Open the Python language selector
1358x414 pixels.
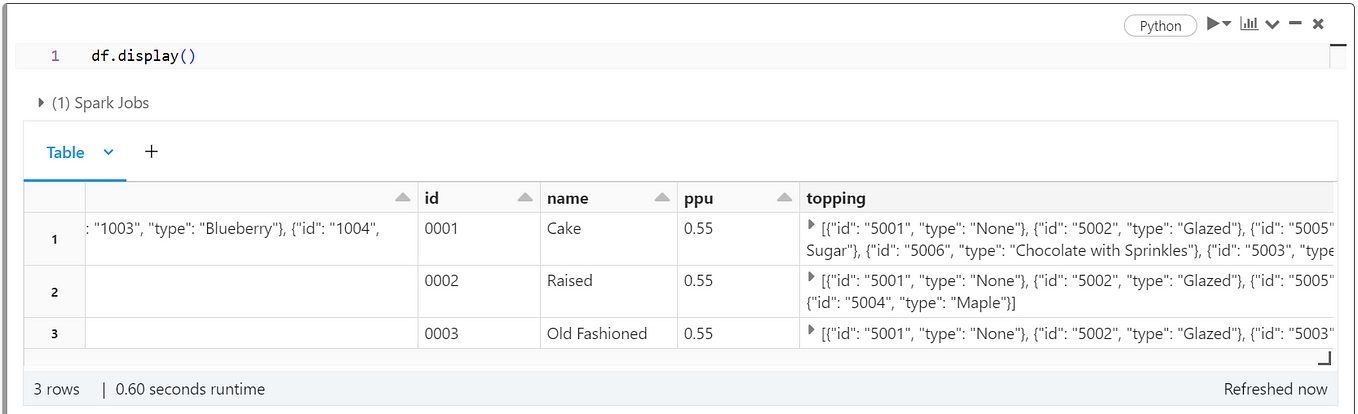click(1160, 26)
